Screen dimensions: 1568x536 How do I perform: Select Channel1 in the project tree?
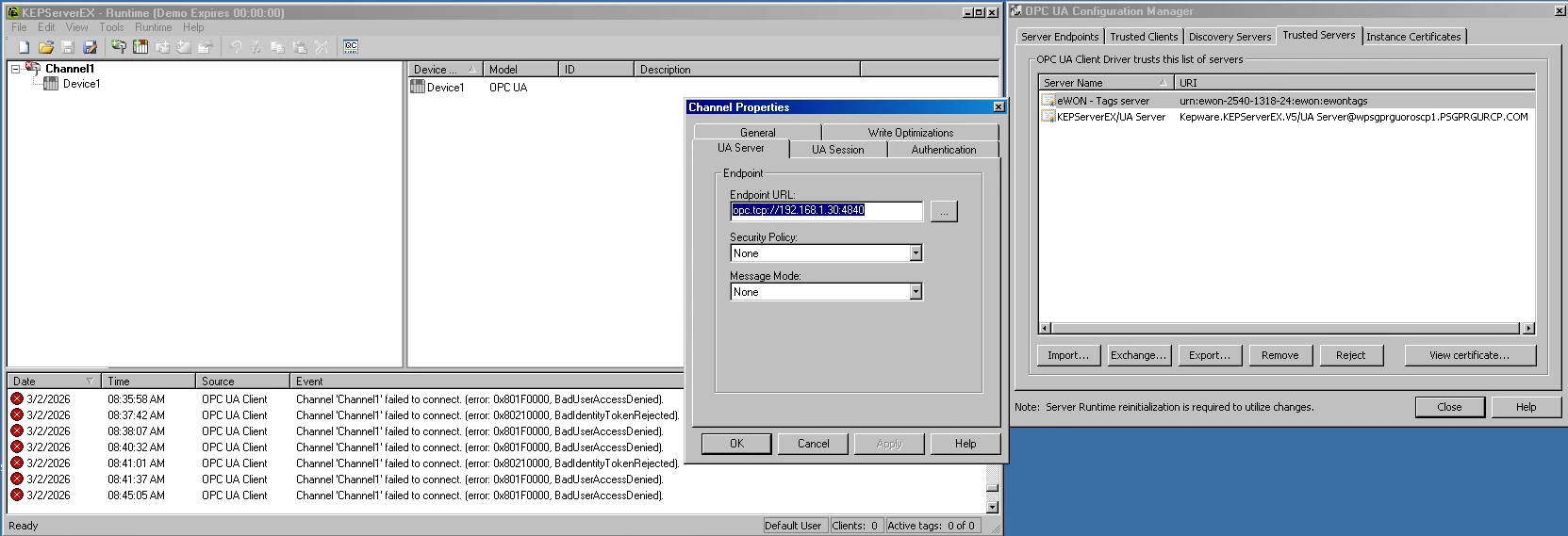(70, 69)
